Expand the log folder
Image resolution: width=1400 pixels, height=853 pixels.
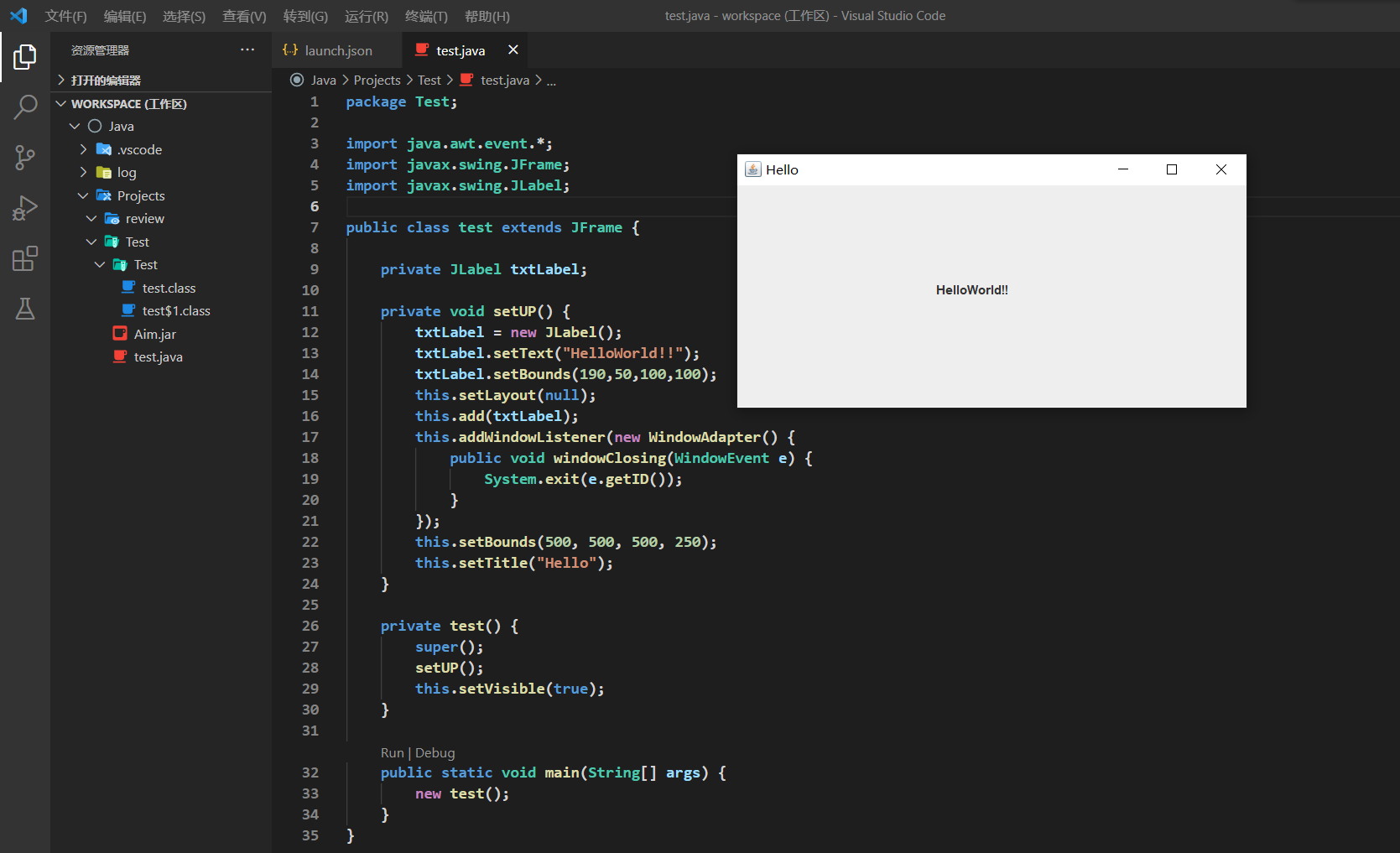(x=83, y=172)
